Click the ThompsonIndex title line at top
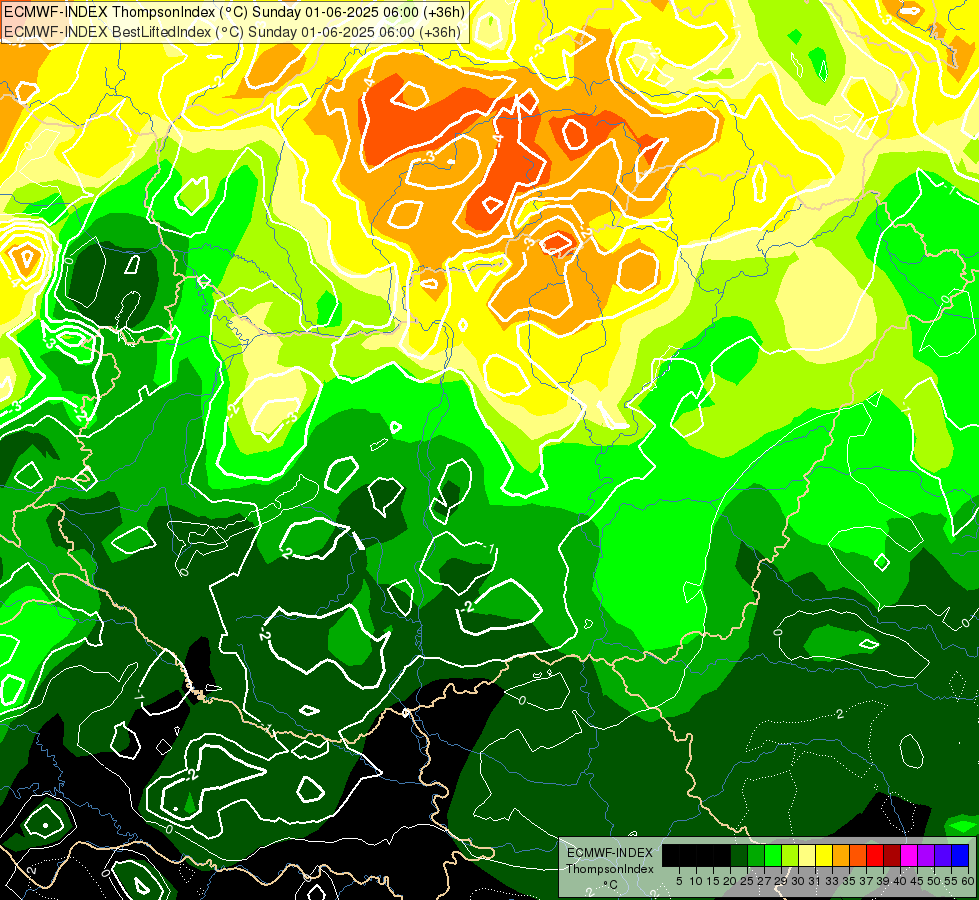This screenshot has height=900, width=979. pos(235,12)
